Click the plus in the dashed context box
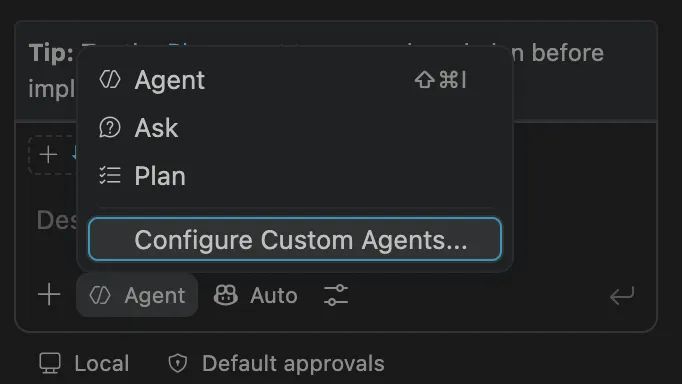The width and height of the screenshot is (682, 384). click(48, 155)
